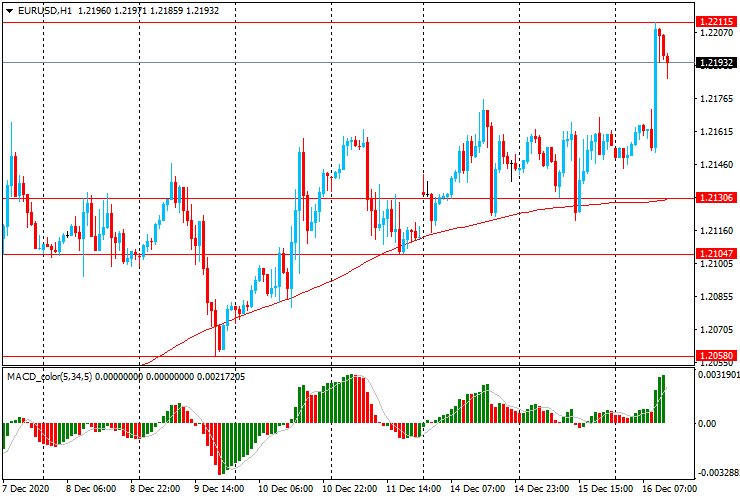This screenshot has height=500, width=740.
Task: Click the 1.21460 price scale value
Action: click(717, 165)
